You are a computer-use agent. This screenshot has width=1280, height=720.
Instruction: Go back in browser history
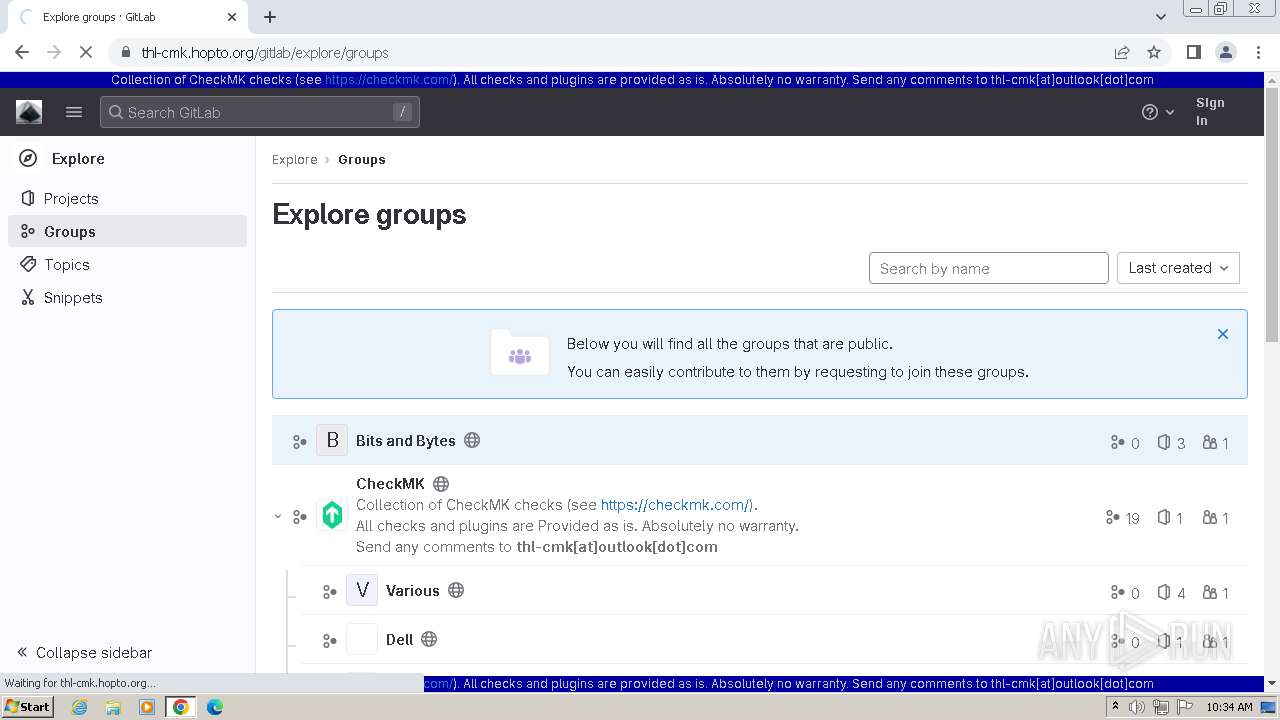[22, 52]
